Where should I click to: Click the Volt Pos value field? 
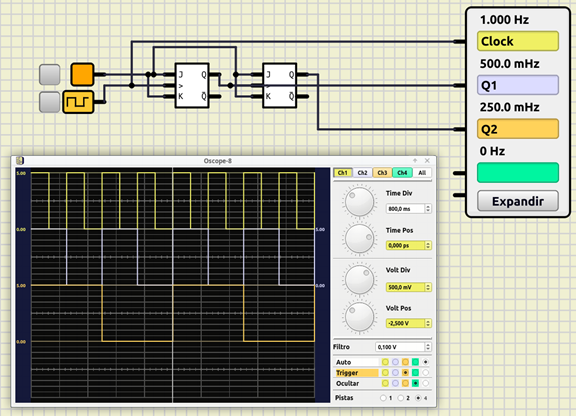pyautogui.click(x=406, y=323)
